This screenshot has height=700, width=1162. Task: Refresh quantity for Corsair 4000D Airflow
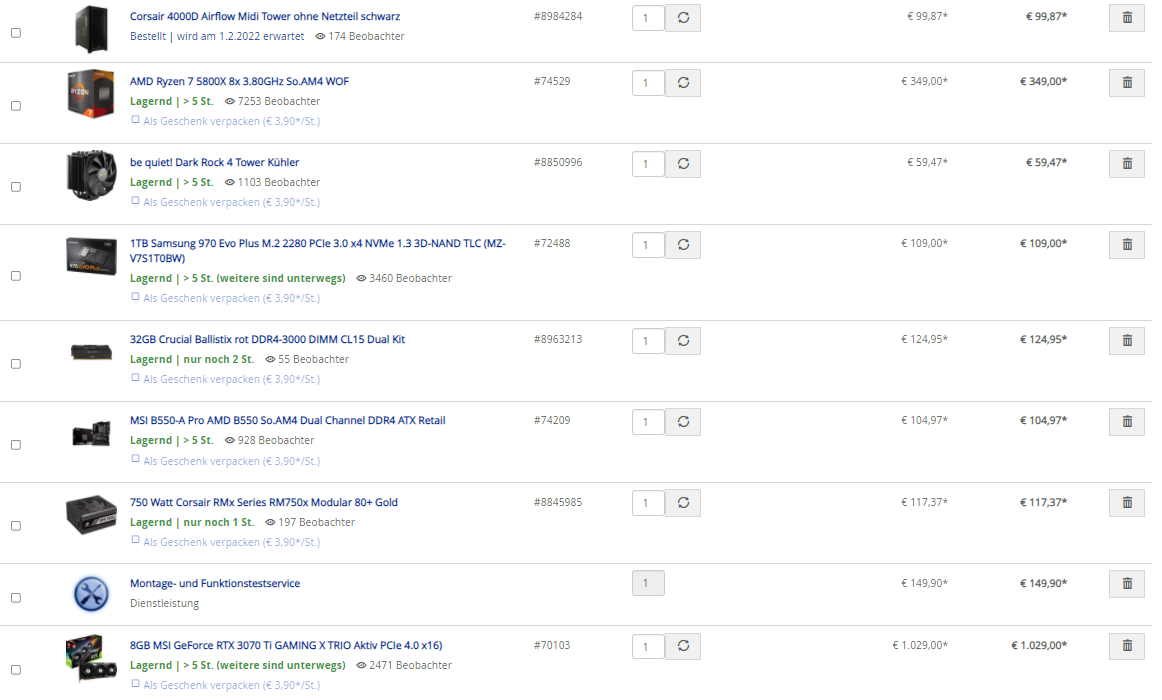pos(683,18)
